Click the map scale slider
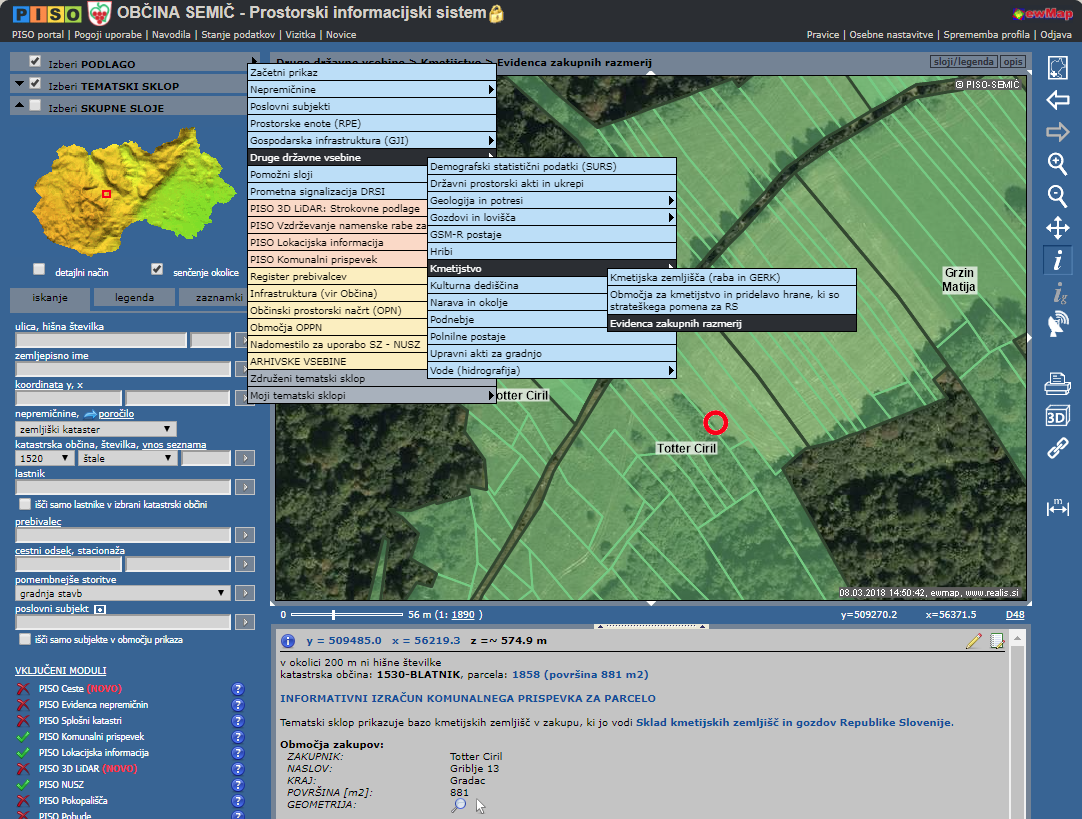Image resolution: width=1082 pixels, height=819 pixels. point(334,615)
